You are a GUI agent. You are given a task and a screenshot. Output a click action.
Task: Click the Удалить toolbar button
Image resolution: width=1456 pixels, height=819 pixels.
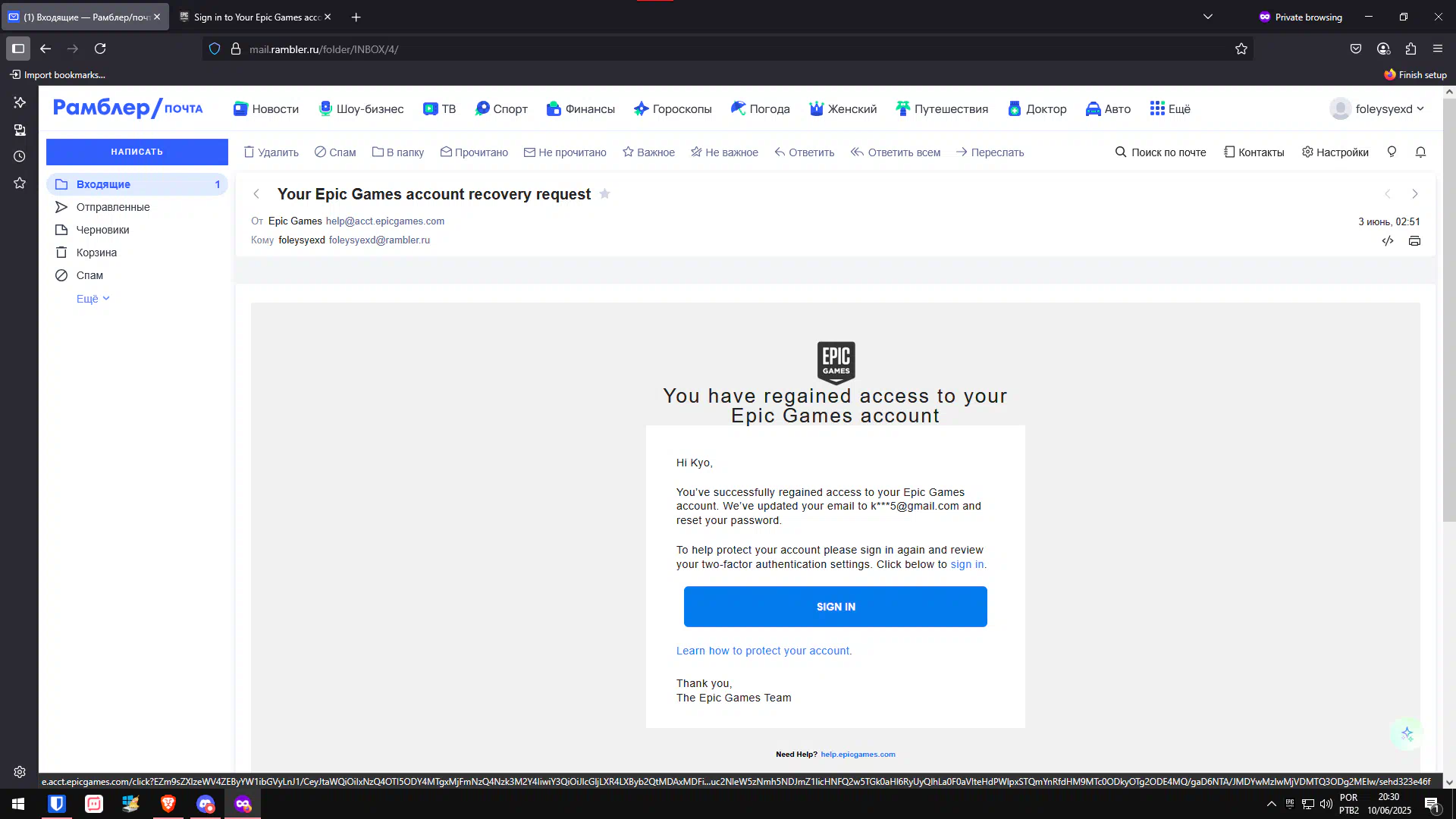click(x=271, y=152)
